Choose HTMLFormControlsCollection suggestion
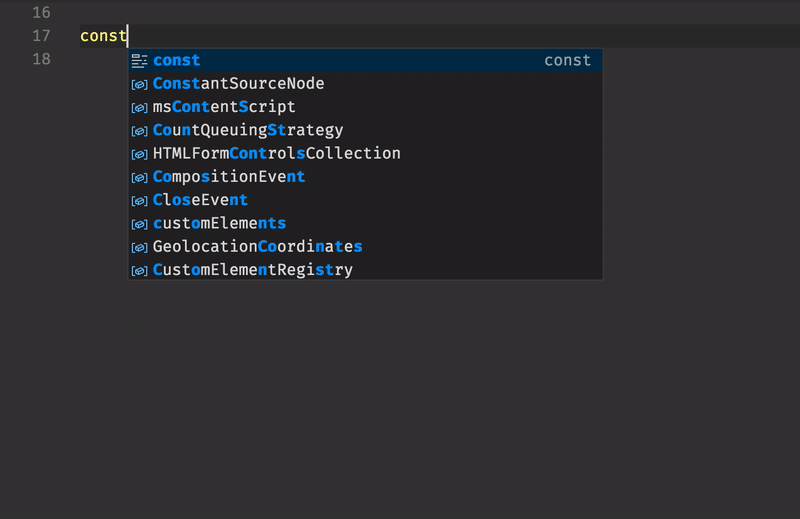The height and width of the screenshot is (519, 800). click(365, 154)
